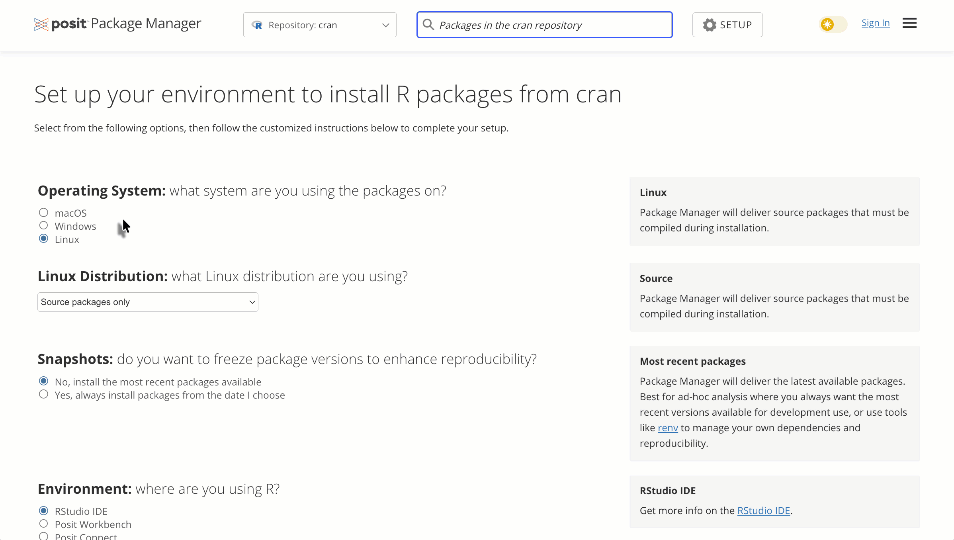Image resolution: width=954 pixels, height=540 pixels.
Task: Select the Linux radio button
Action: [43, 239]
